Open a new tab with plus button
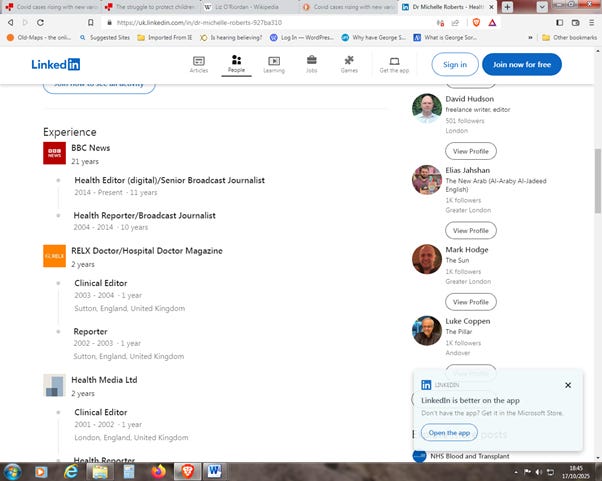The height and width of the screenshot is (481, 602). pos(507,7)
